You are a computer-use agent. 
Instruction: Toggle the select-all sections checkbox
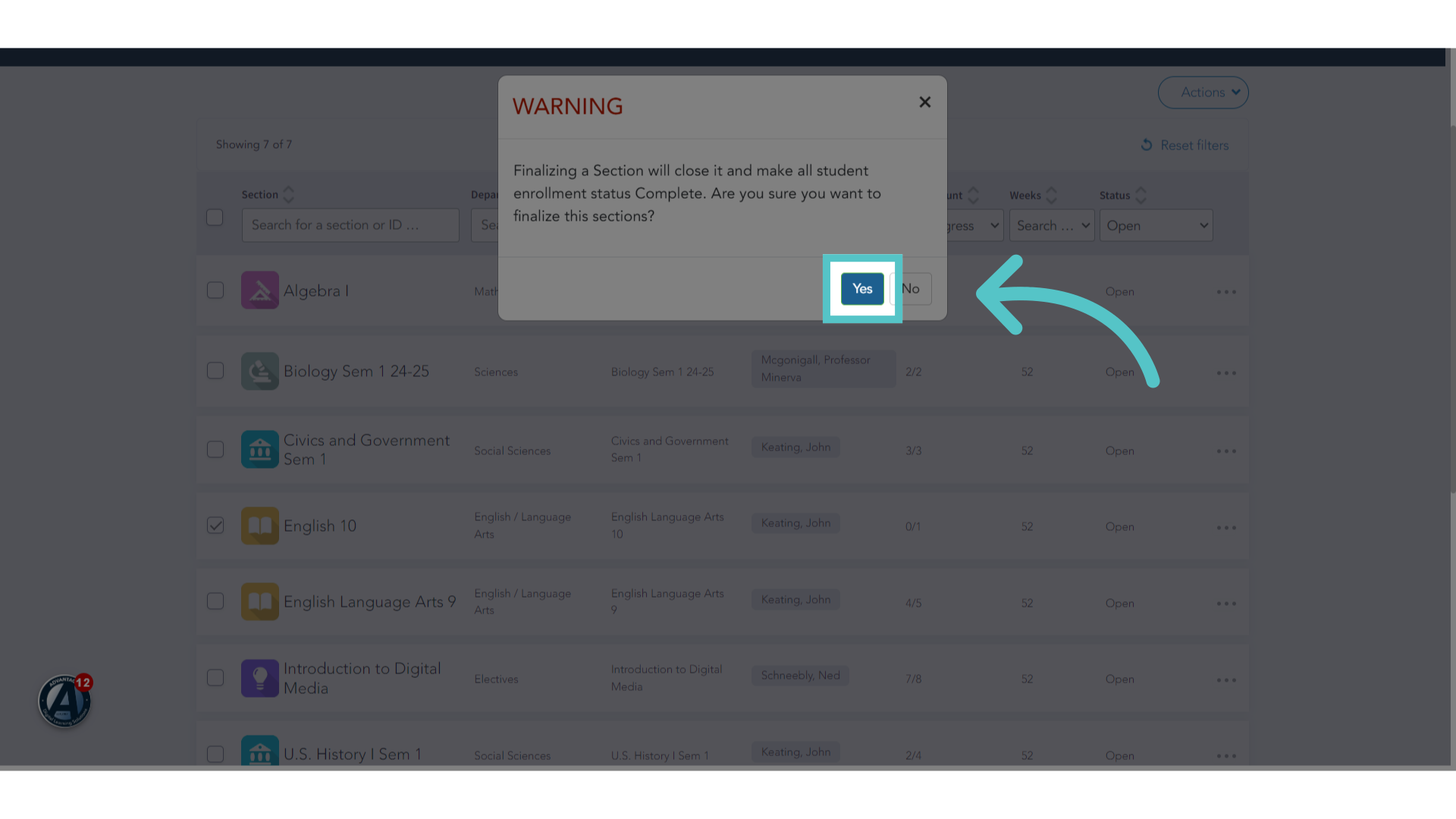click(215, 218)
